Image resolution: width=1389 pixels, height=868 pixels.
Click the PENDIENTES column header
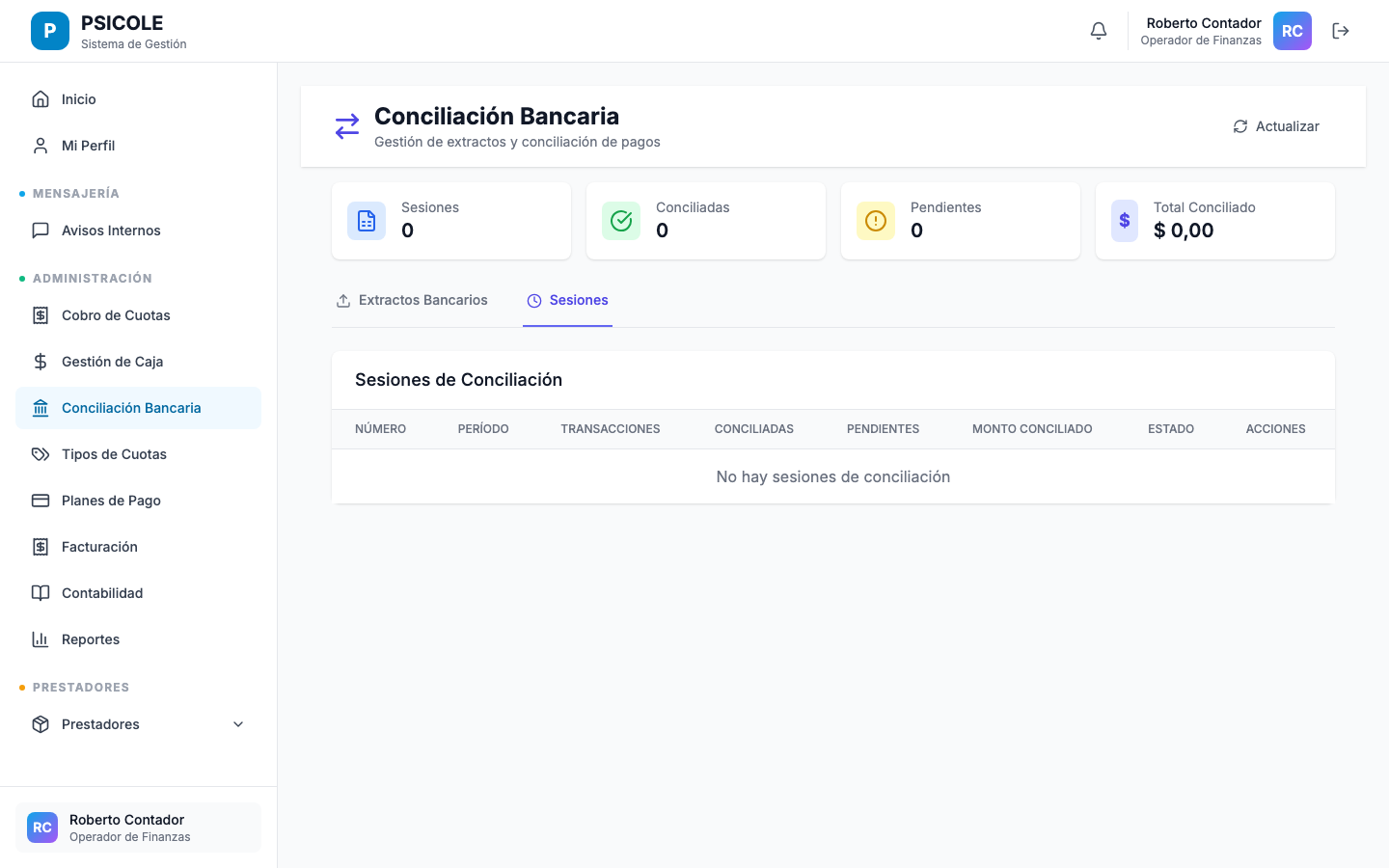pos(883,429)
